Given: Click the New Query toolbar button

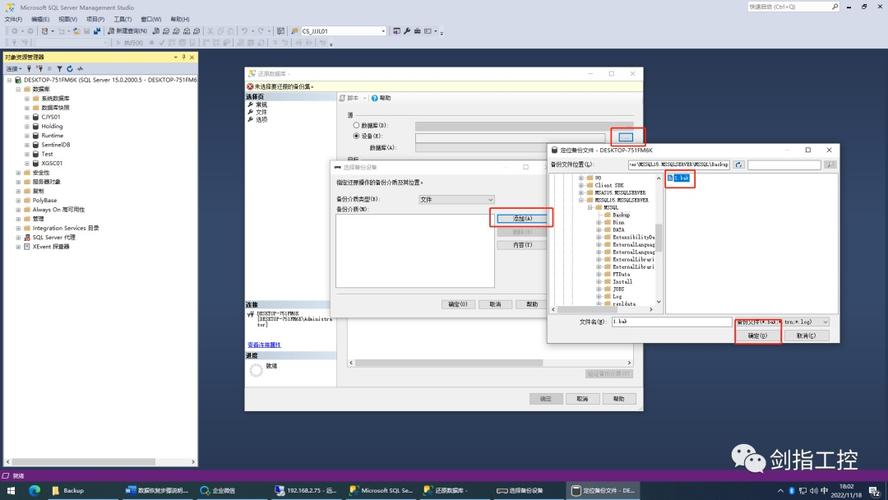Looking at the screenshot, I should click(129, 31).
